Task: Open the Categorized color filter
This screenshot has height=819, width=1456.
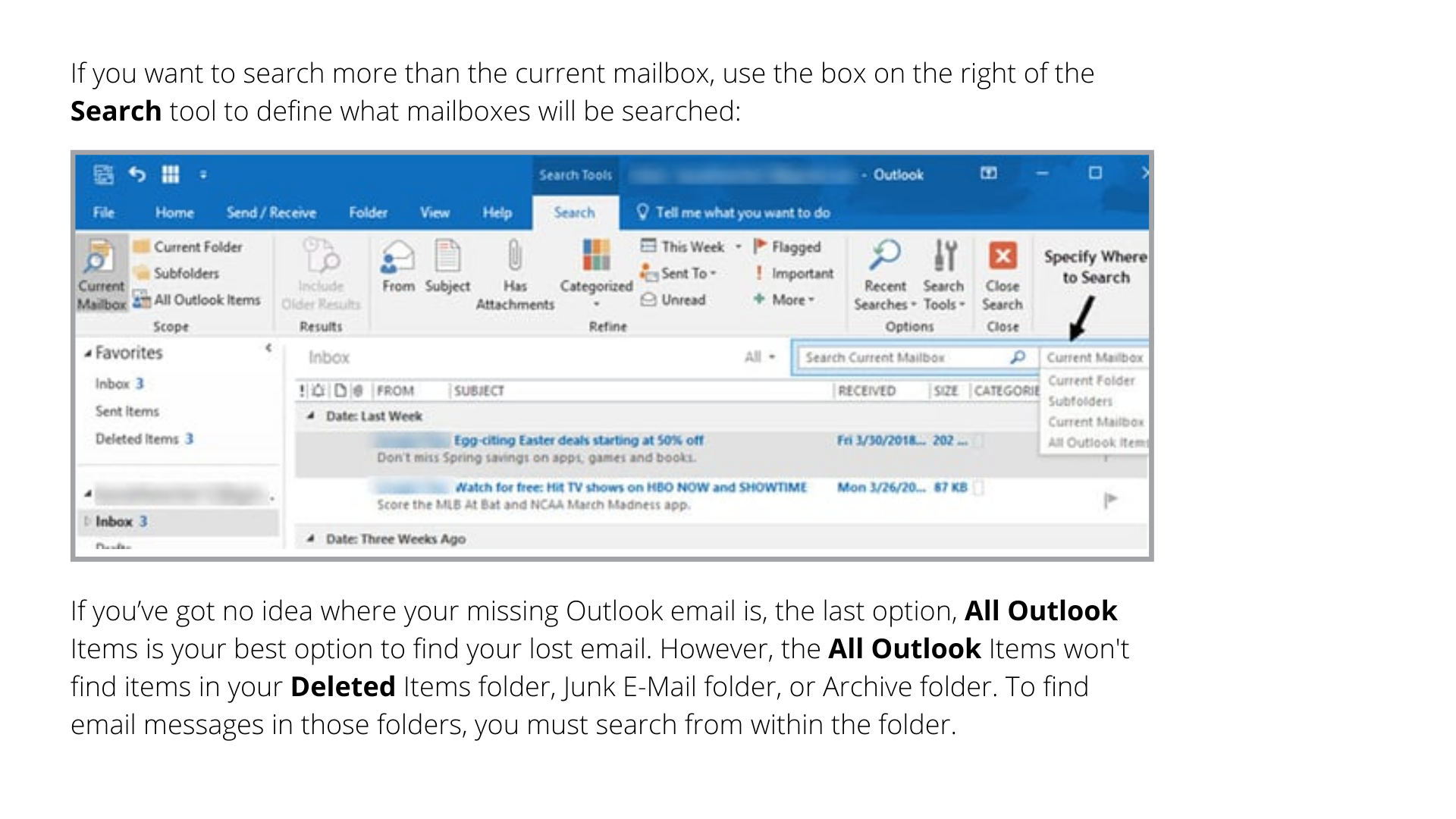Action: [596, 256]
